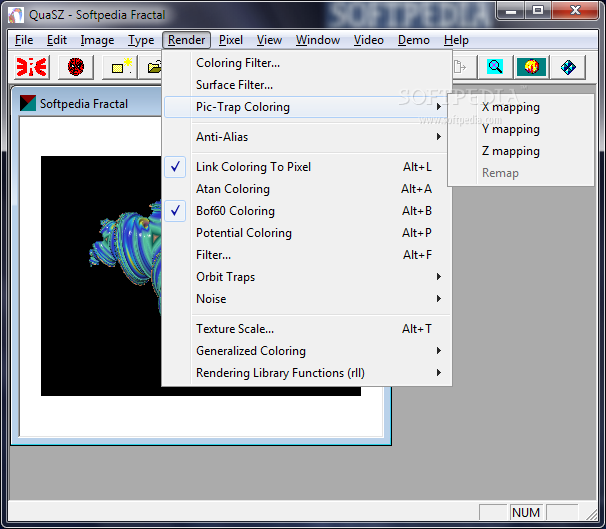Minimize the QuaSZ window
The width and height of the screenshot is (606, 529).
click(511, 11)
